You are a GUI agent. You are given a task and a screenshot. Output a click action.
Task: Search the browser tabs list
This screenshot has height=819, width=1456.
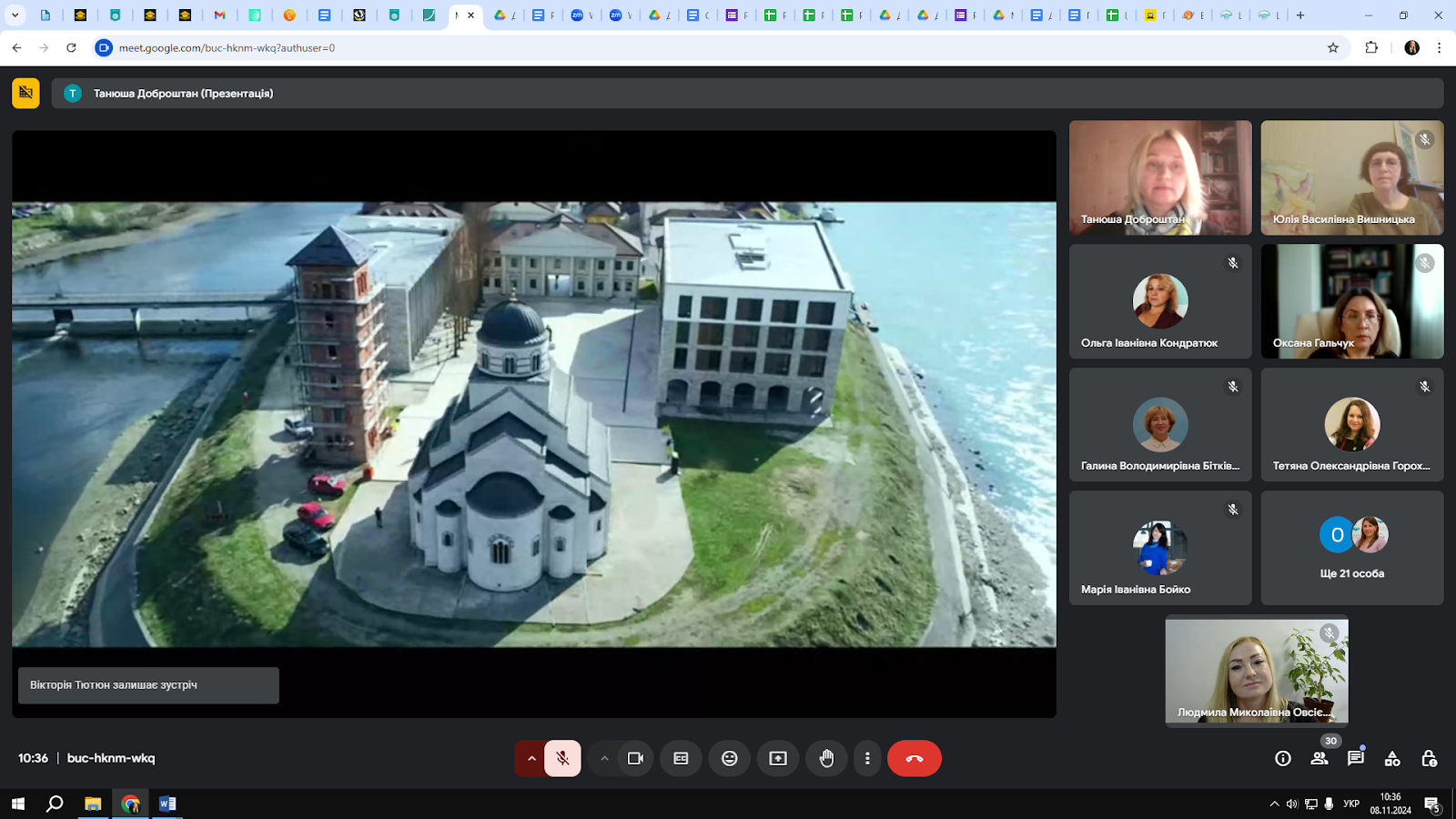[x=15, y=15]
